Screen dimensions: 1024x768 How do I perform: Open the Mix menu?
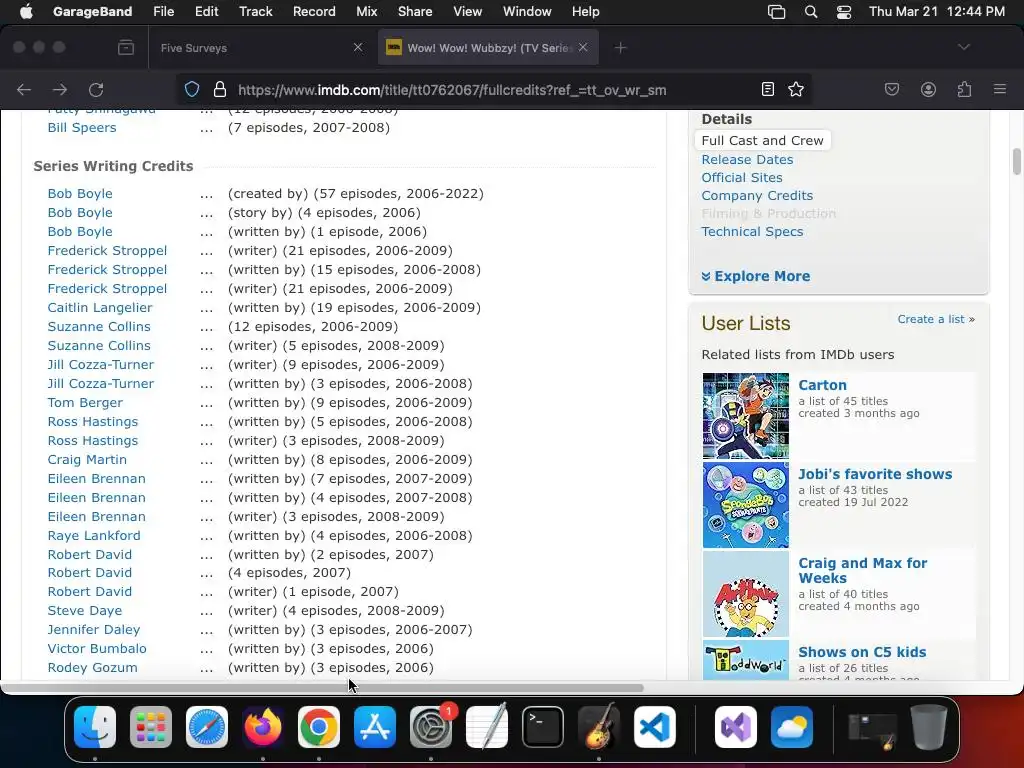click(x=366, y=12)
